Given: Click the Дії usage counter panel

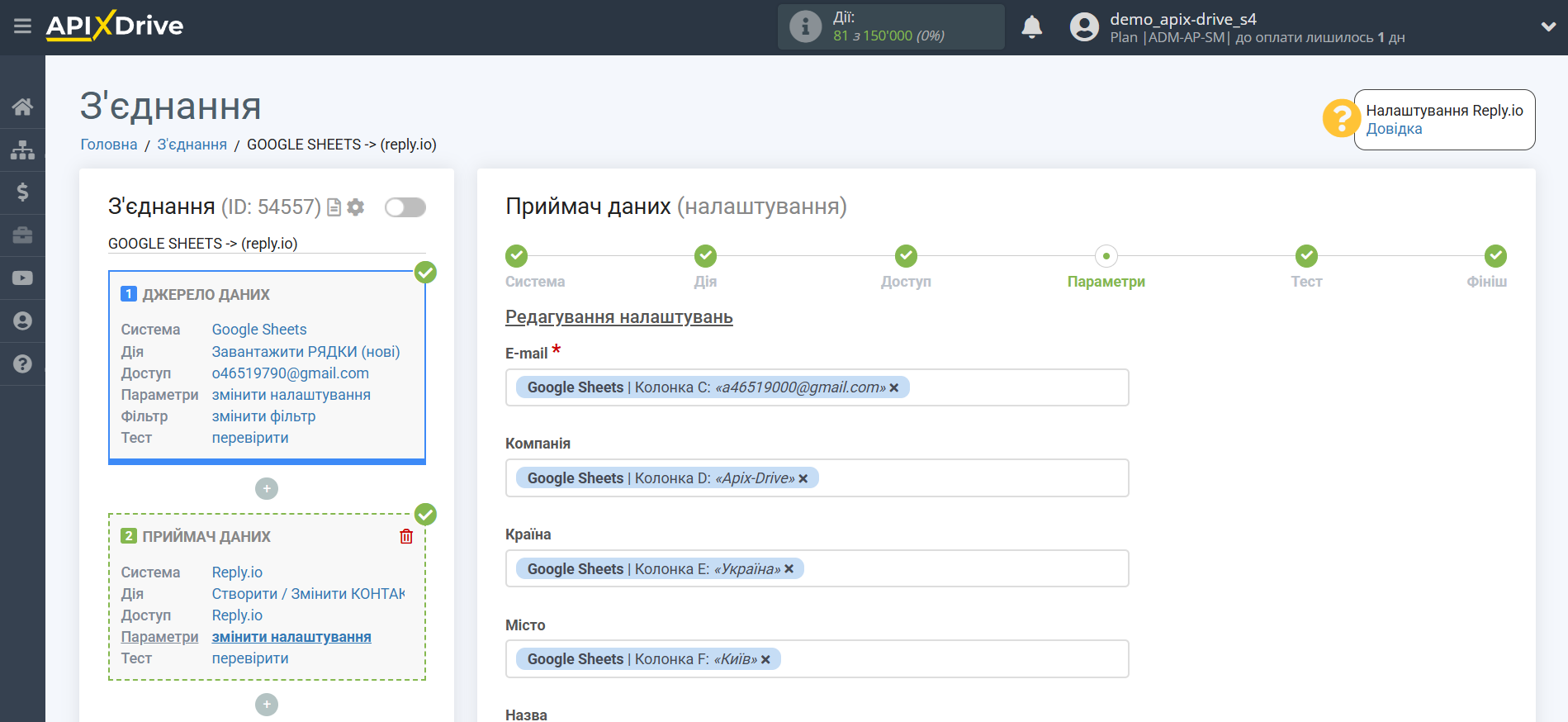Looking at the screenshot, I should click(x=891, y=26).
